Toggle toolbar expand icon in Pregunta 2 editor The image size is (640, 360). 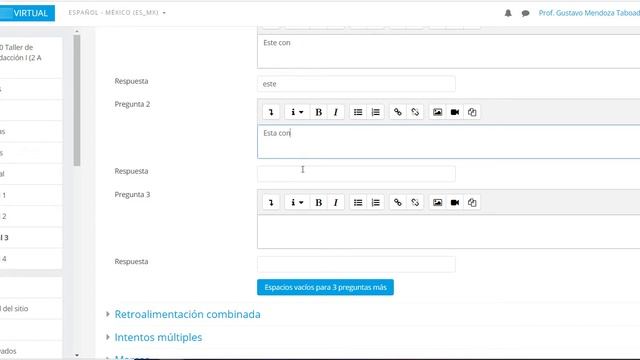pyautogui.click(x=271, y=112)
